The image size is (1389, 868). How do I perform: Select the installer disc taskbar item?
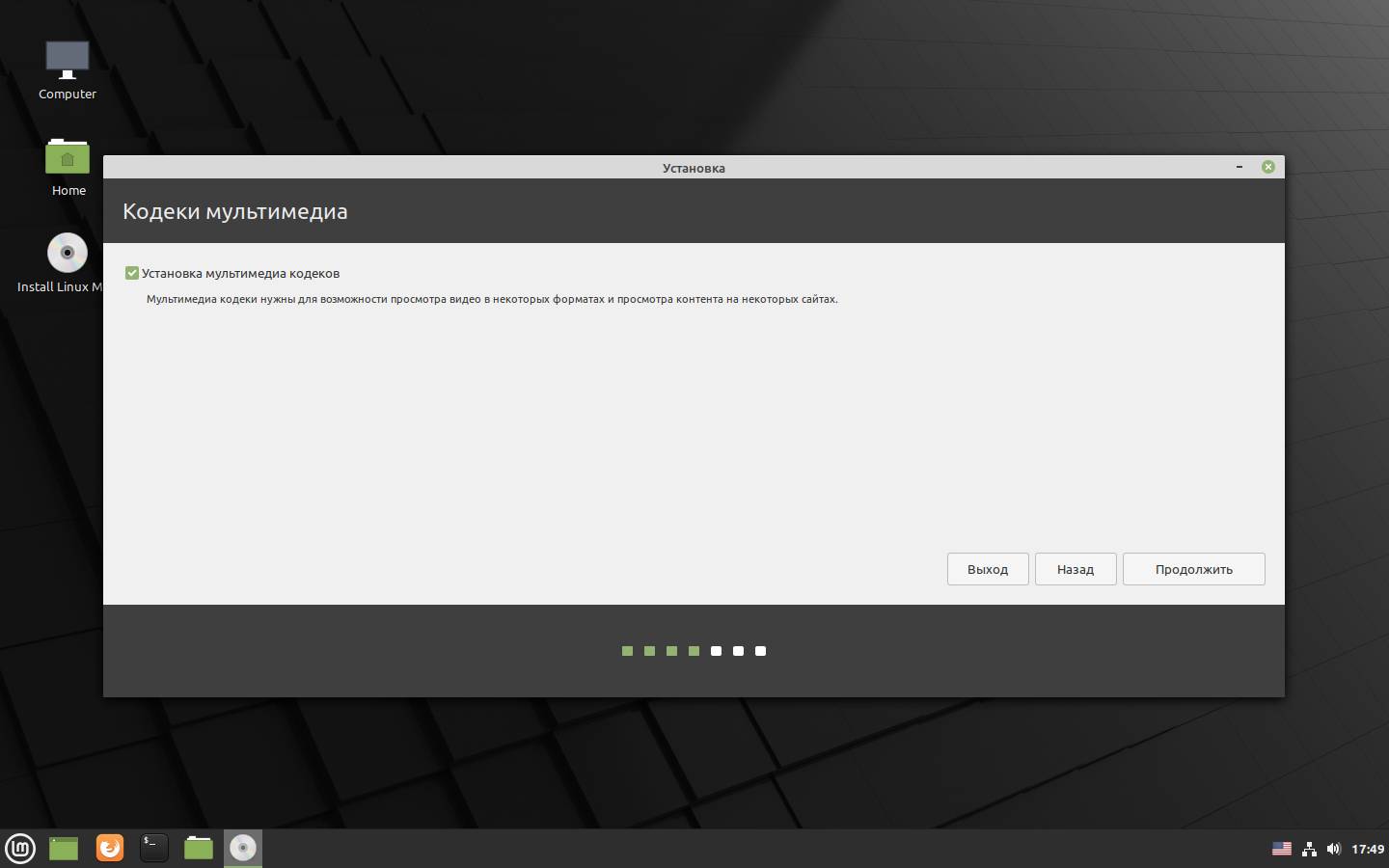tap(243, 848)
